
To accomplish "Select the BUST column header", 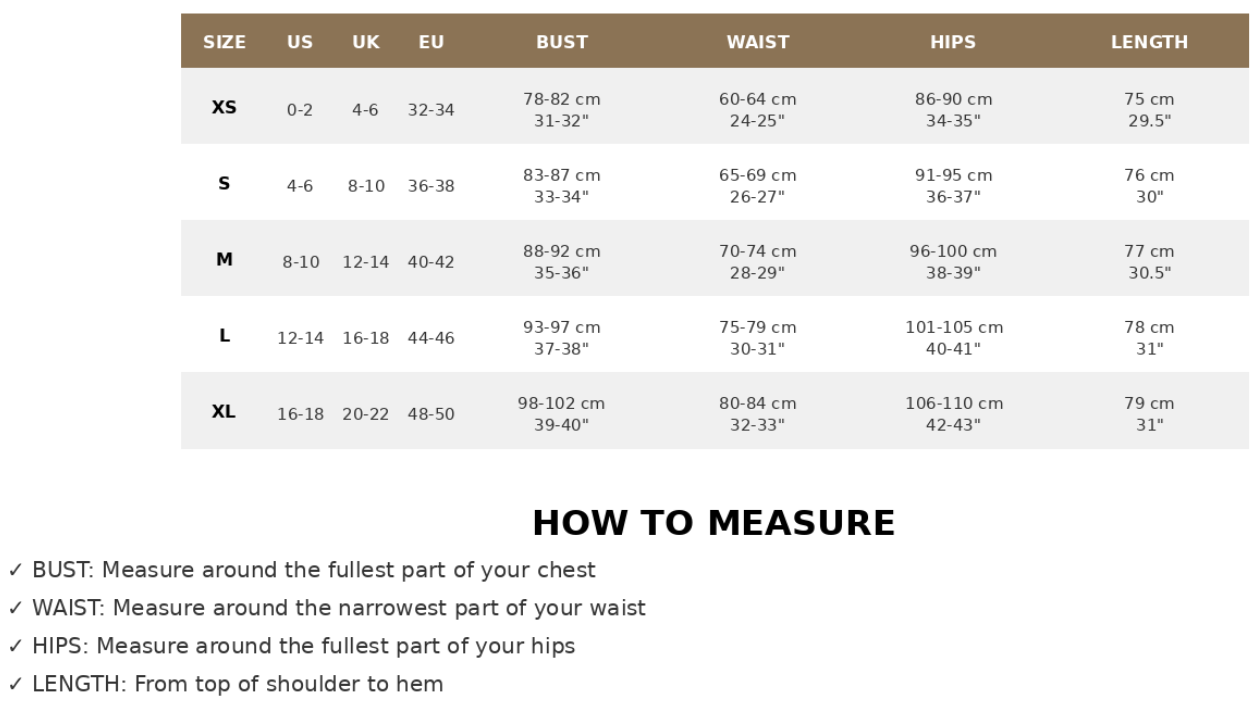I will click(562, 42).
